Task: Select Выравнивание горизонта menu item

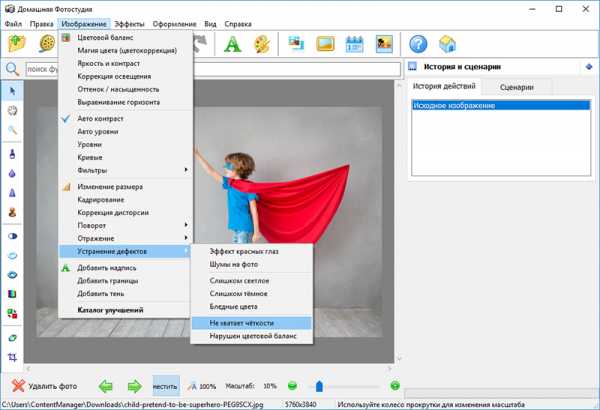Action: pos(125,102)
